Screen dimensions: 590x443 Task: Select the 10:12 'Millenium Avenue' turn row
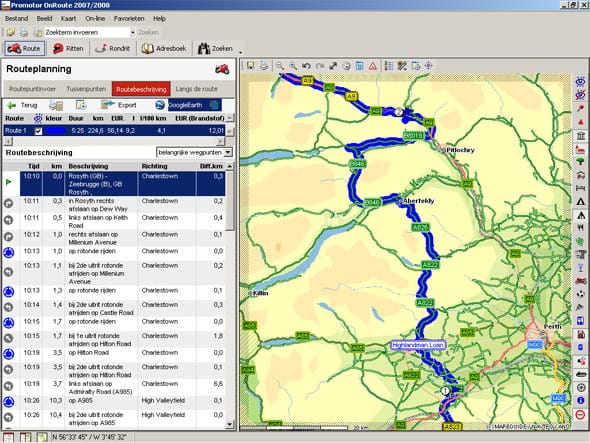pos(115,238)
